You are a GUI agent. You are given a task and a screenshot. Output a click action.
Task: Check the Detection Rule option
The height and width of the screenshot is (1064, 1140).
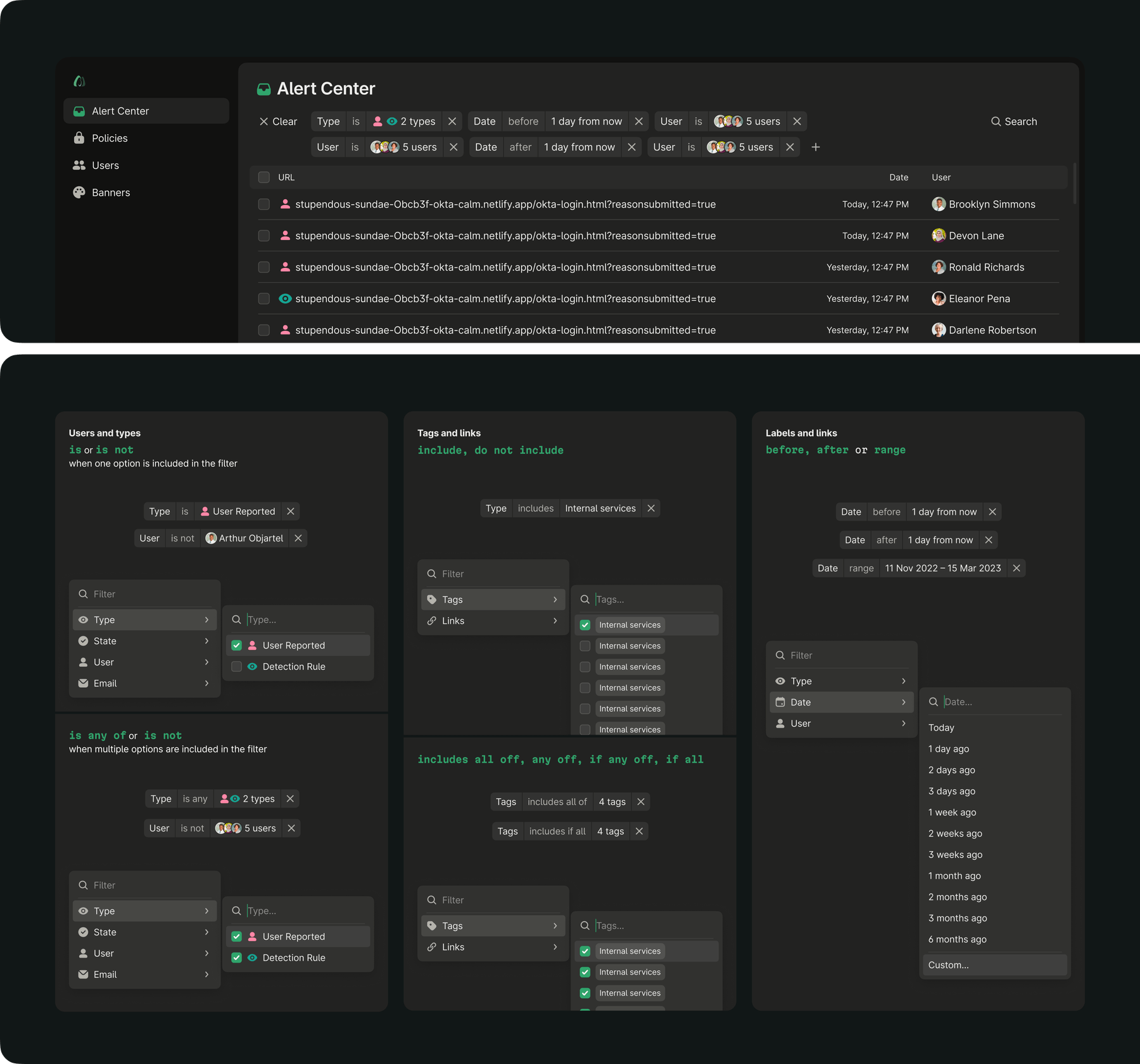[236, 666]
